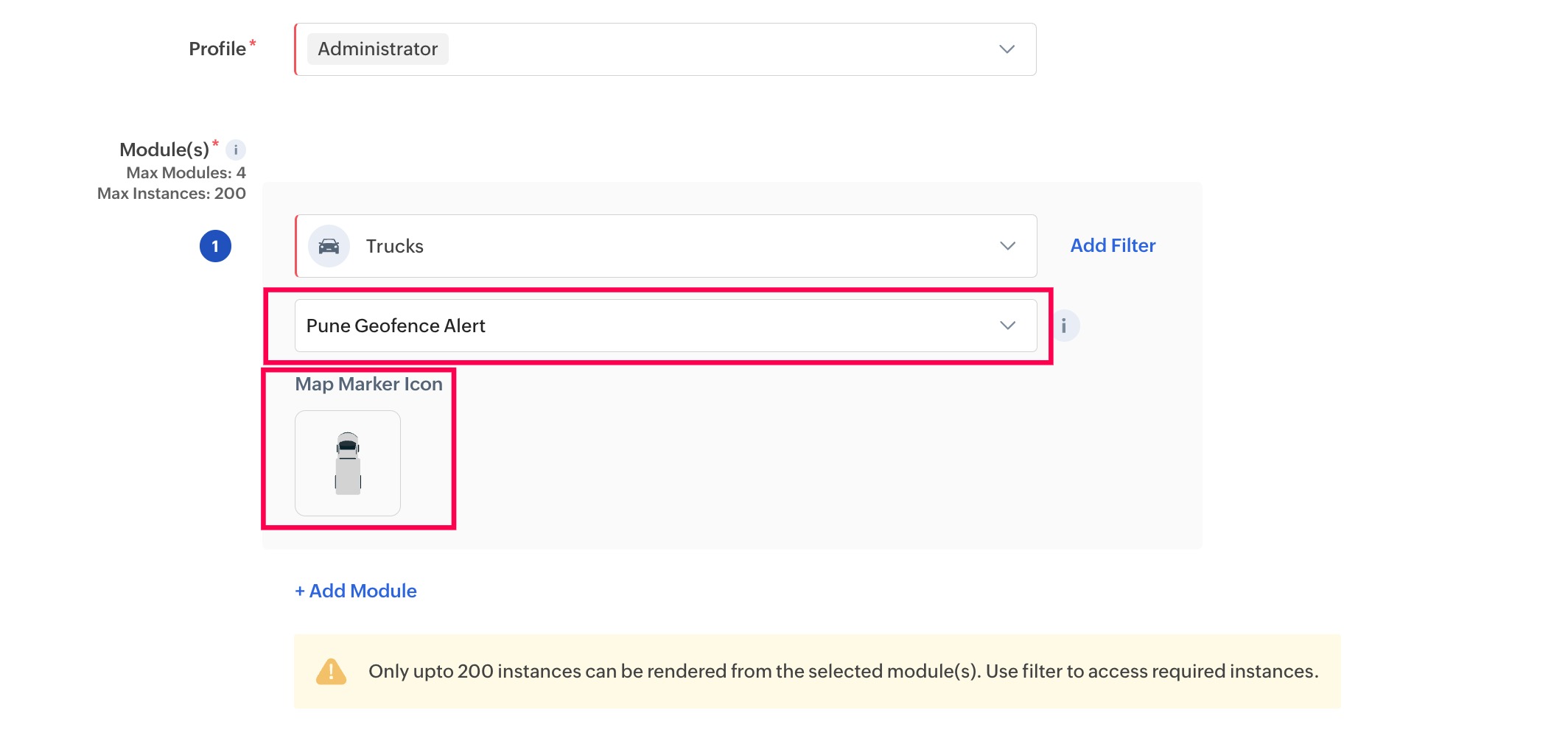Click the info icon beside Module(s) label
The image size is (1568, 741).
(x=236, y=150)
